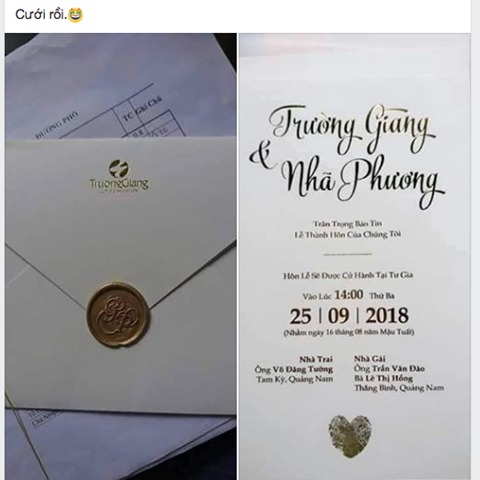Click the "Nhã Phương" calligraphy name

(363, 182)
